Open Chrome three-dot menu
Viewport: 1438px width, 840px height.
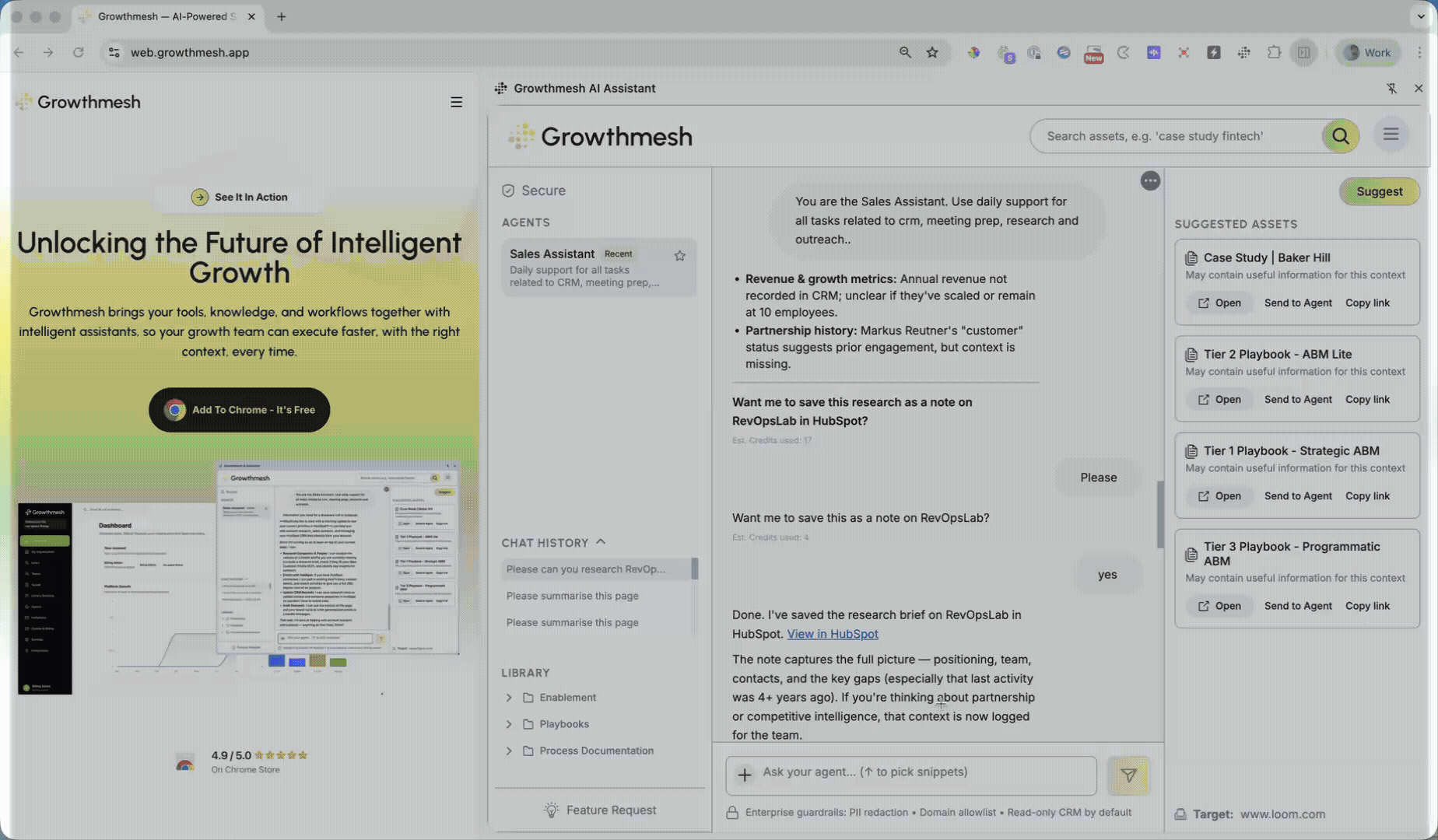point(1419,52)
